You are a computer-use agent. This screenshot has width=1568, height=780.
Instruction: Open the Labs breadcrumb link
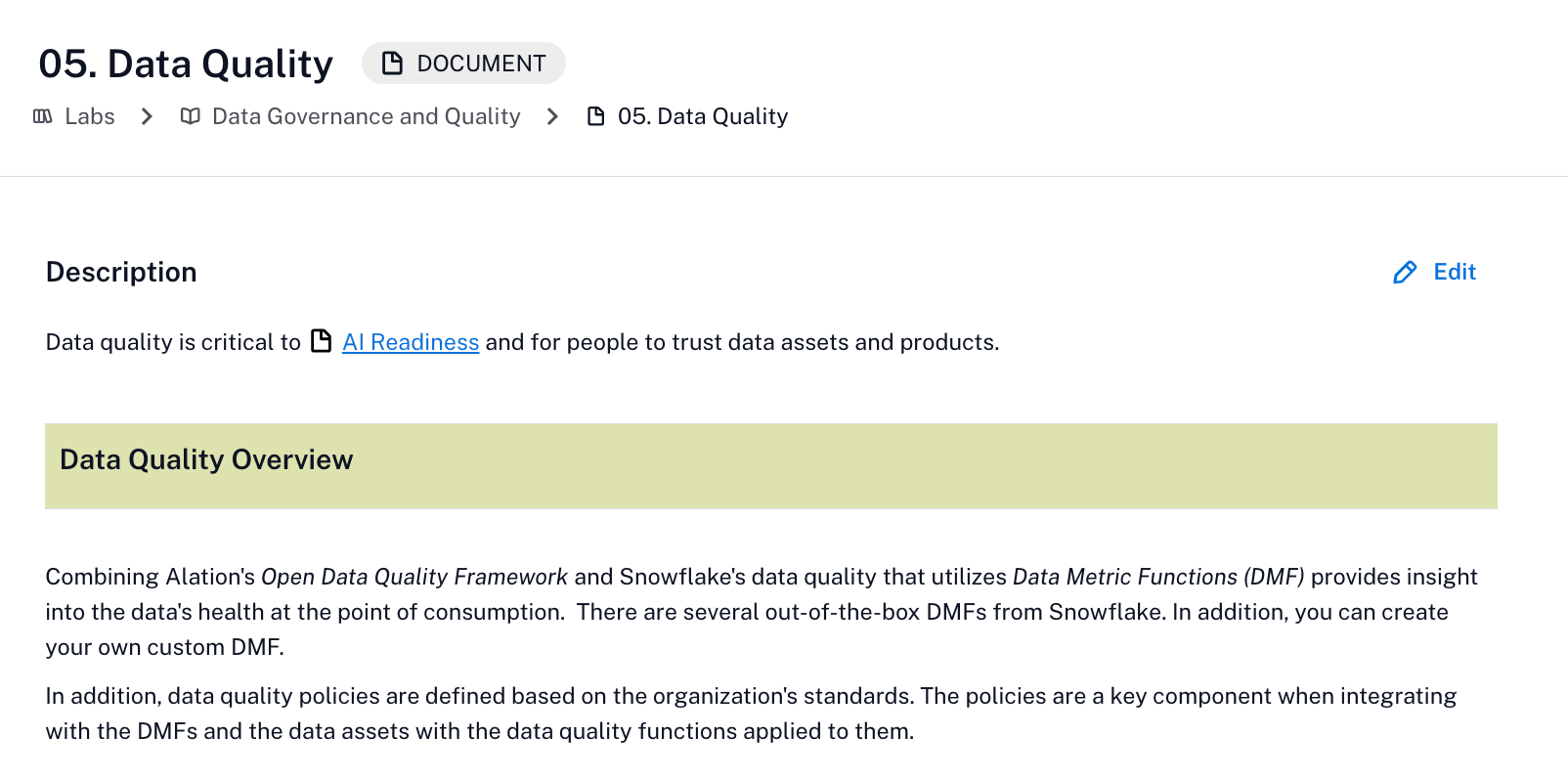click(x=89, y=116)
